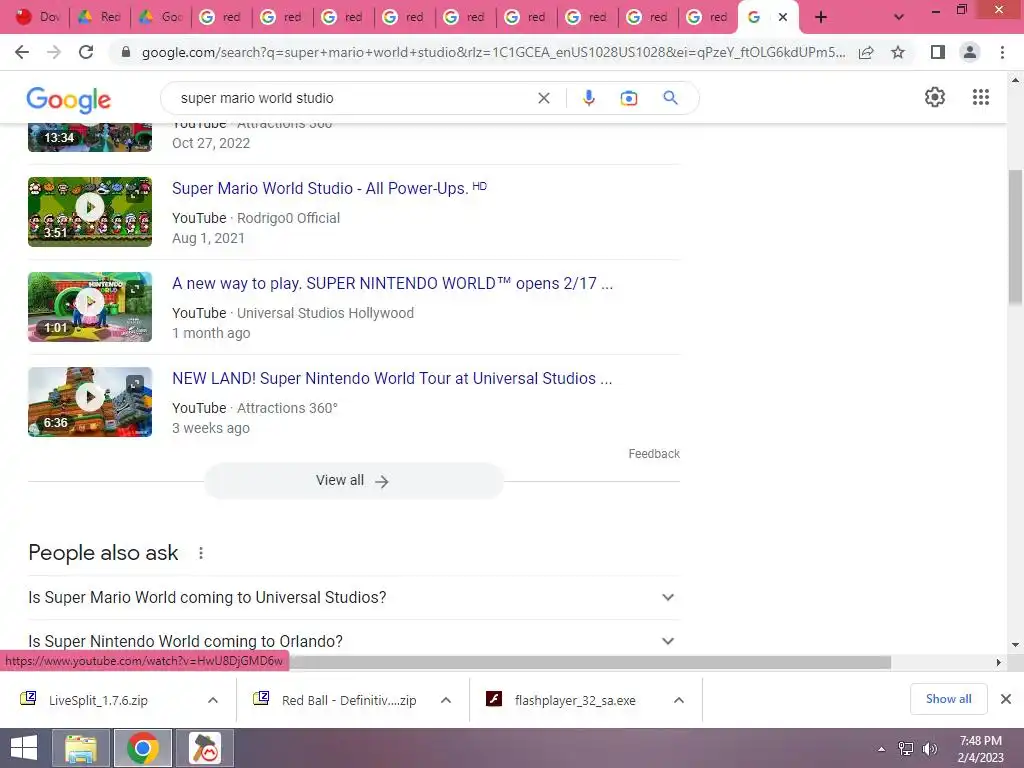Start voice search with microphone
Screen dimensions: 1024x768
tap(588, 98)
